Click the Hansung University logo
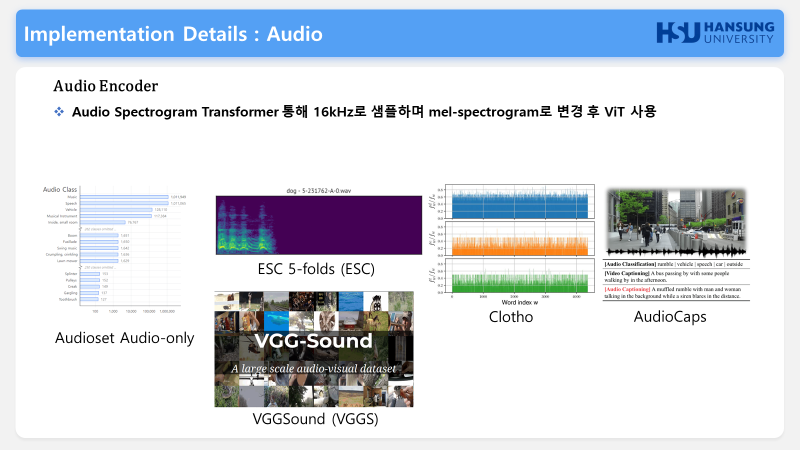Viewport: 800px width, 450px height. coord(715,33)
